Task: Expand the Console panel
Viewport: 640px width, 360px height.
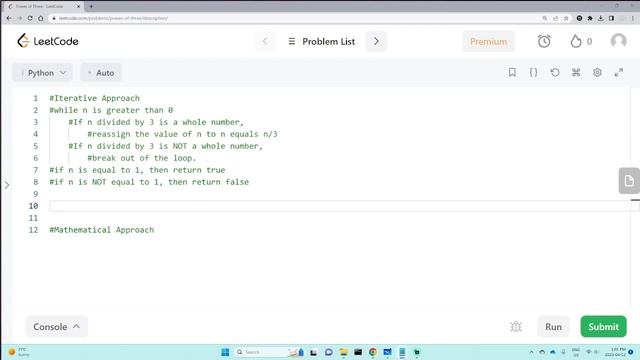Action: (56, 327)
